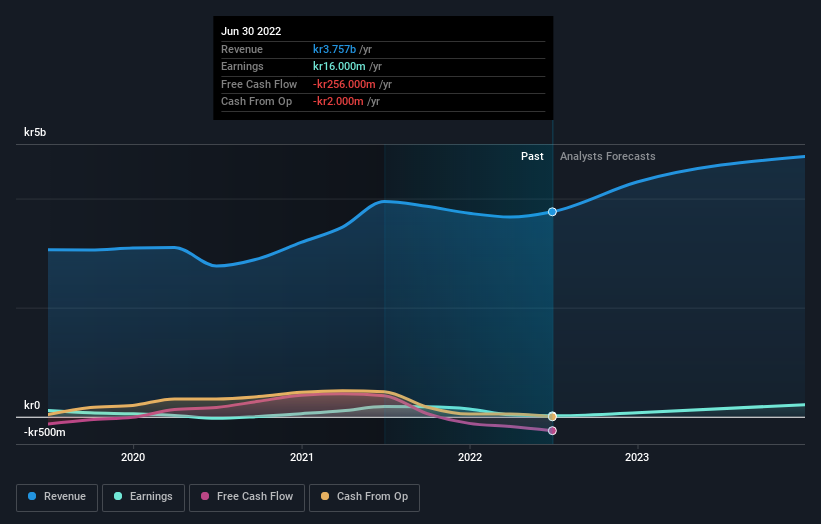Click the kr3.757b revenue value in tooltip

(335, 49)
